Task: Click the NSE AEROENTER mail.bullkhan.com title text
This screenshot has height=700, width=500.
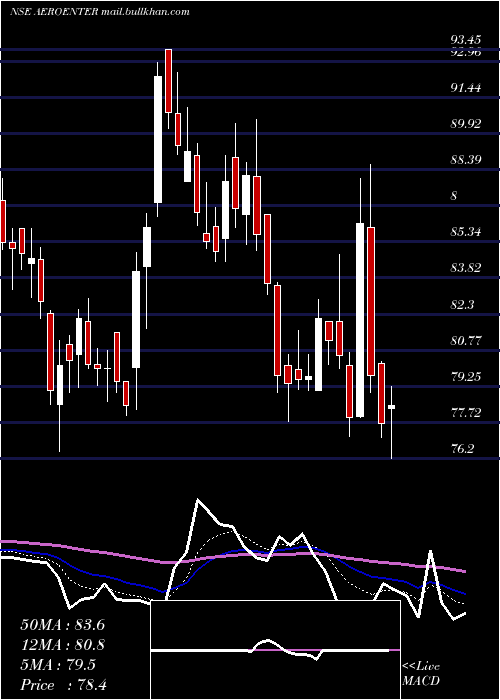Action: click(100, 12)
